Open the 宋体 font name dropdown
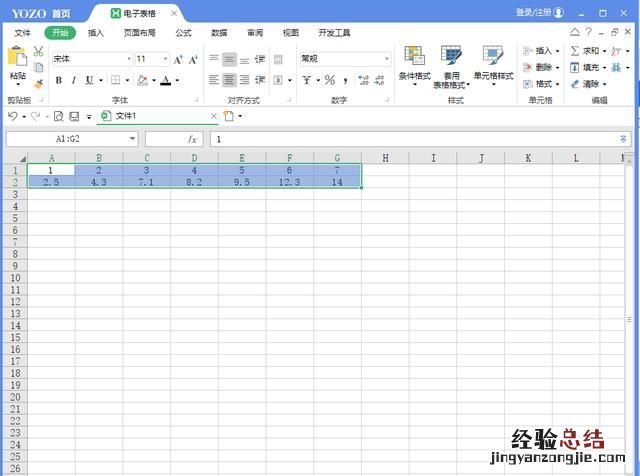The image size is (640, 476). click(x=129, y=59)
